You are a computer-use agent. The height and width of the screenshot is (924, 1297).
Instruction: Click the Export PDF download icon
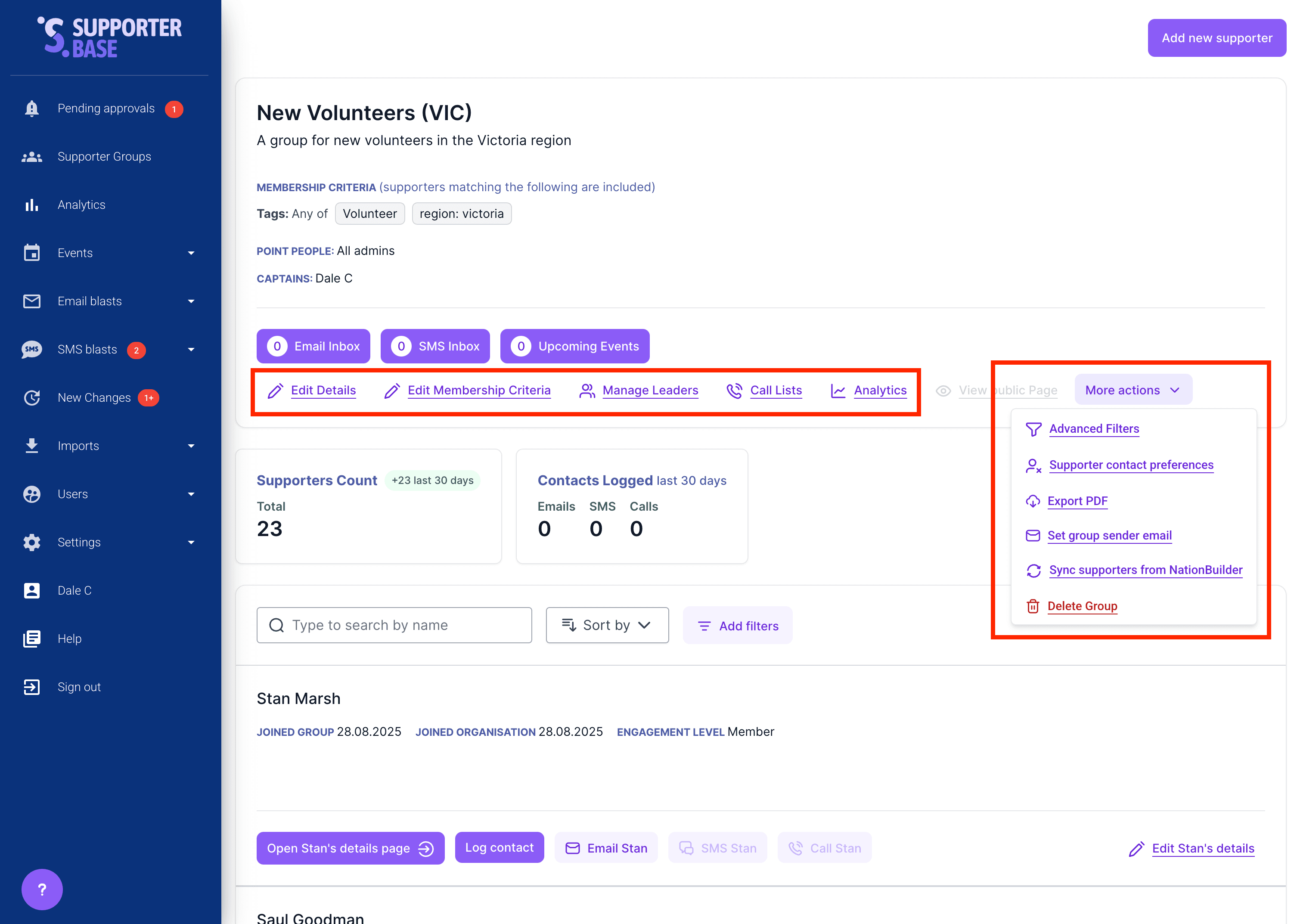[x=1033, y=501]
